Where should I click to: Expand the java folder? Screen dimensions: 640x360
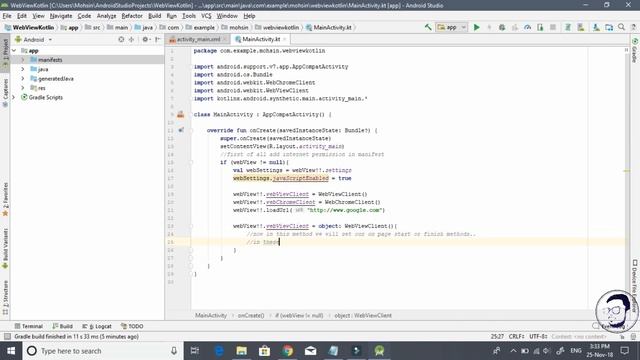click(23, 69)
